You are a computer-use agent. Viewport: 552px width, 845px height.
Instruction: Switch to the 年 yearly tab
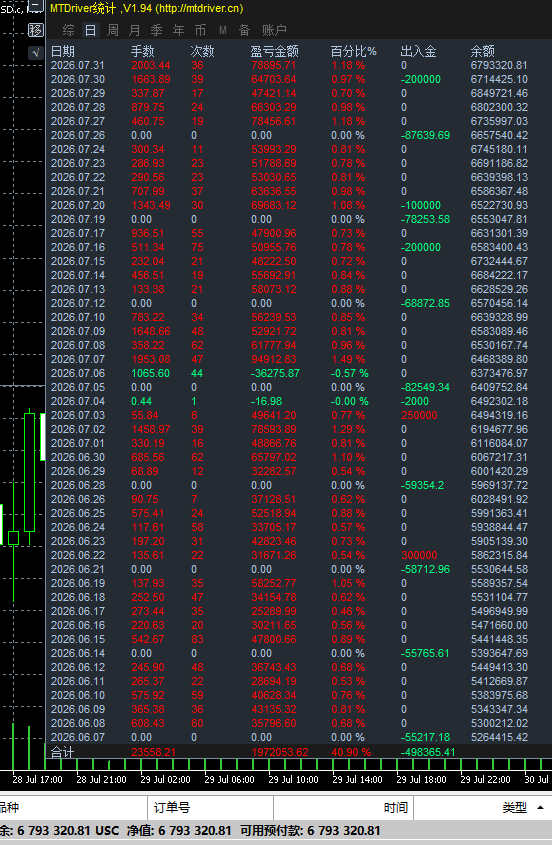178,30
